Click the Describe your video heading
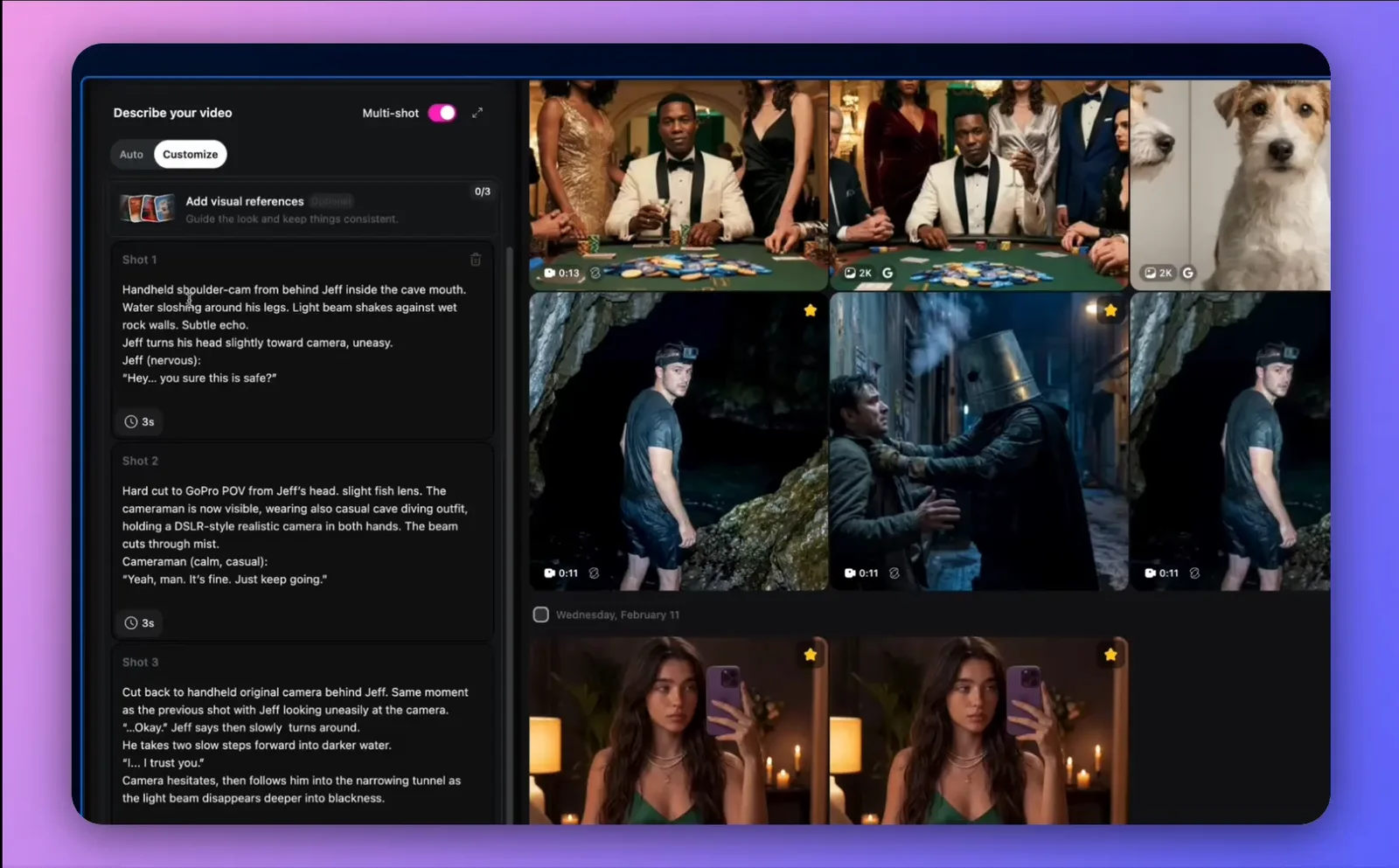1399x868 pixels. (x=172, y=113)
